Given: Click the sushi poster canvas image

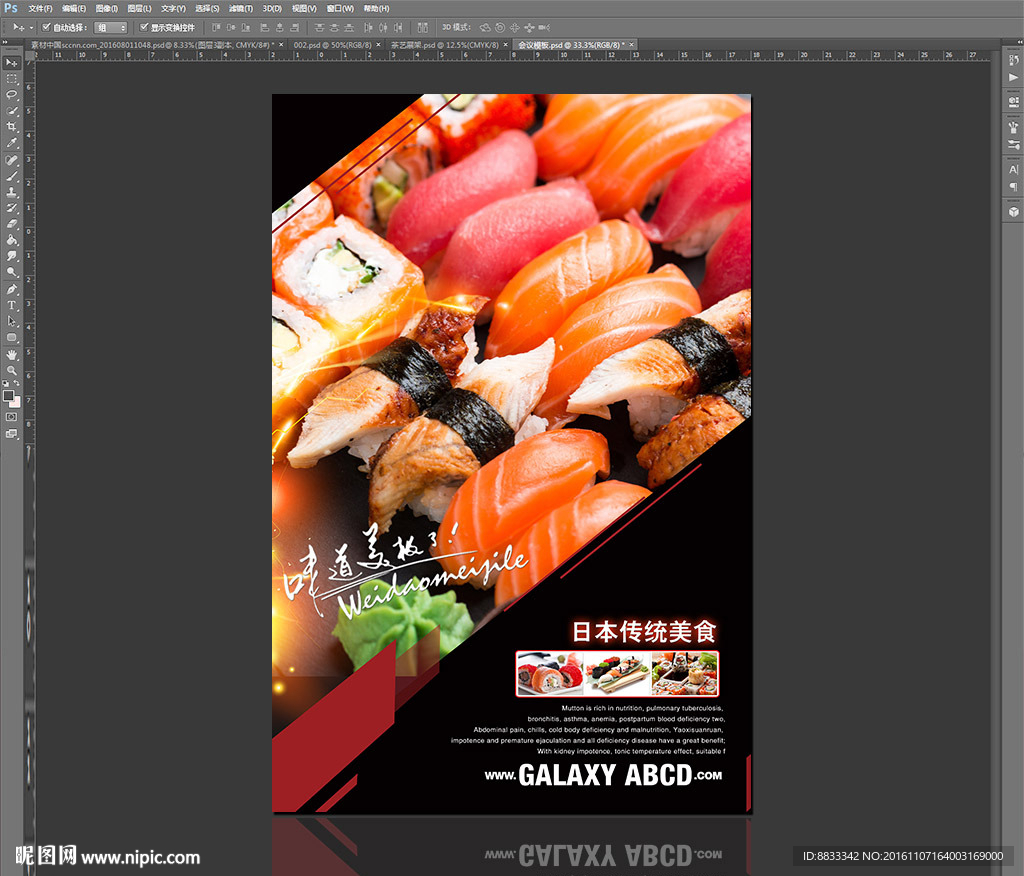Looking at the screenshot, I should tap(511, 453).
